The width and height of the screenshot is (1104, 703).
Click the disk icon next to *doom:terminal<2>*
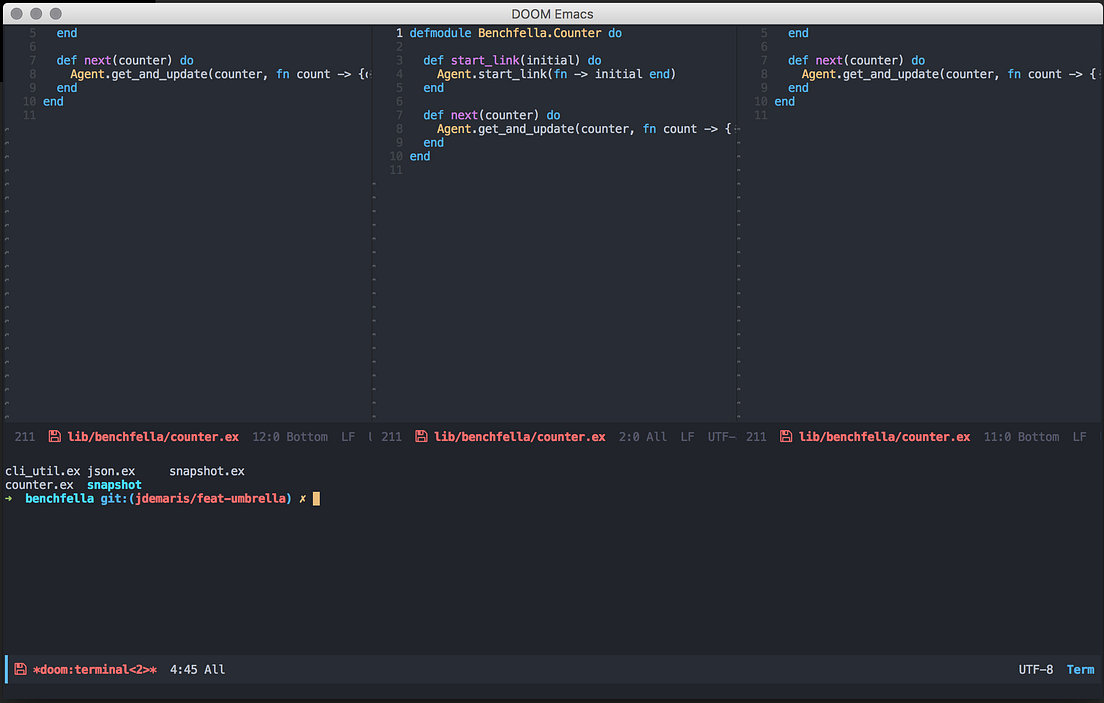[18, 669]
